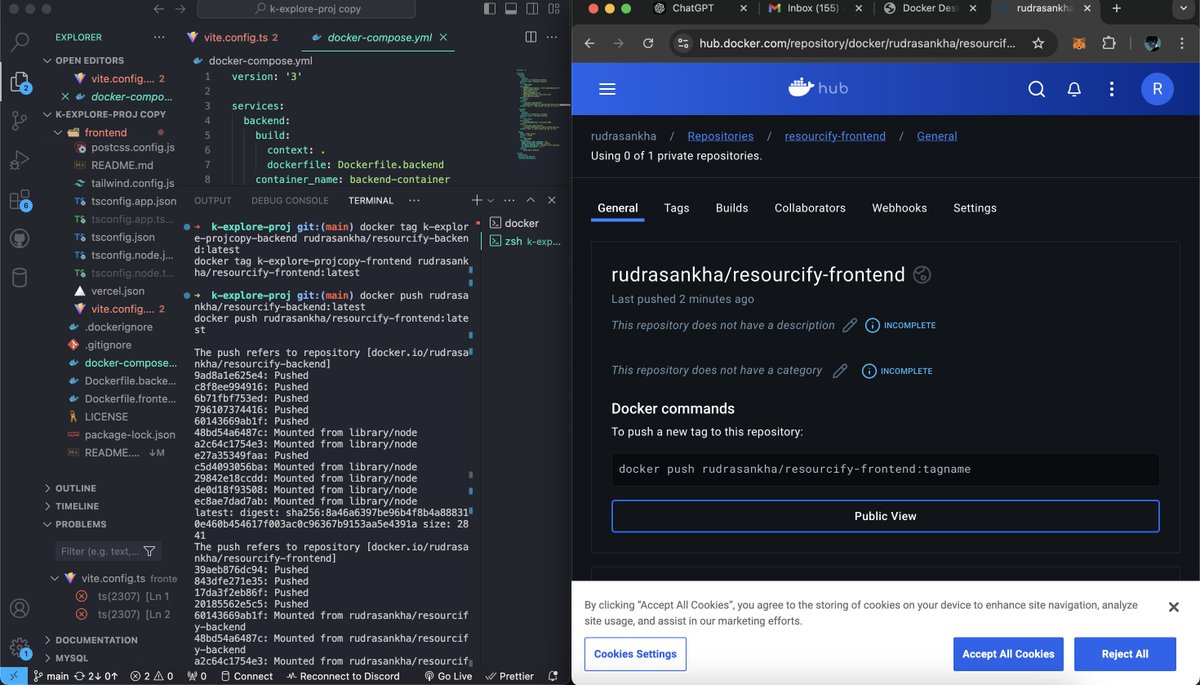Open the Accounts icon in VS Code

[19, 608]
